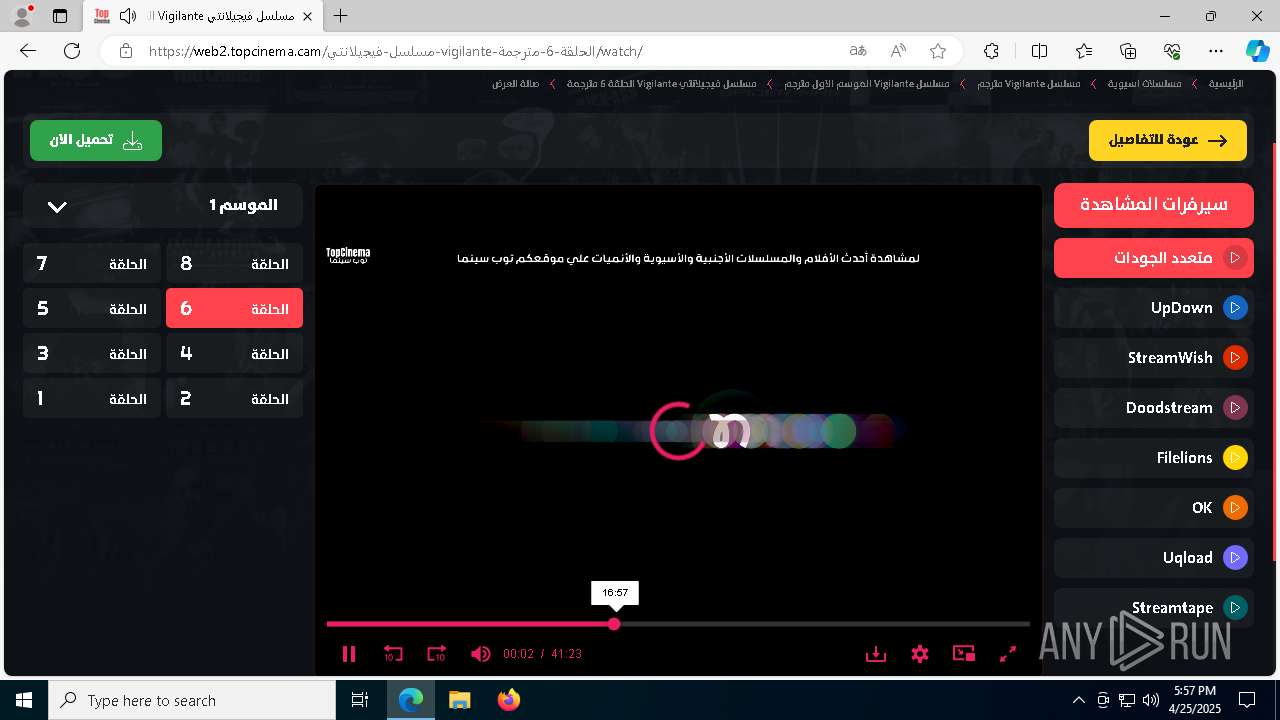Screen dimensions: 1280x720
Task: Open episode 8
Action: (234, 264)
